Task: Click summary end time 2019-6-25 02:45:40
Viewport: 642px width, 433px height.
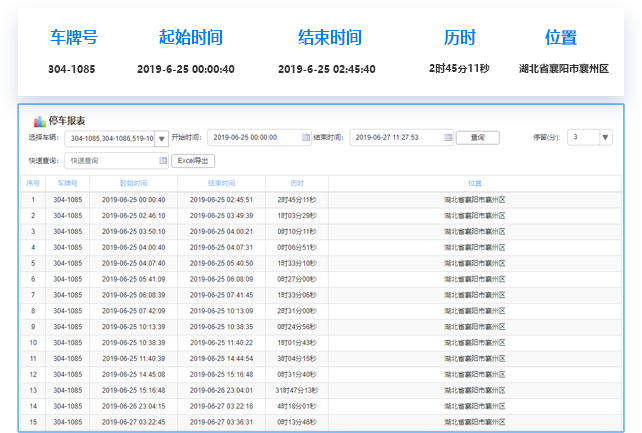Action: point(327,69)
